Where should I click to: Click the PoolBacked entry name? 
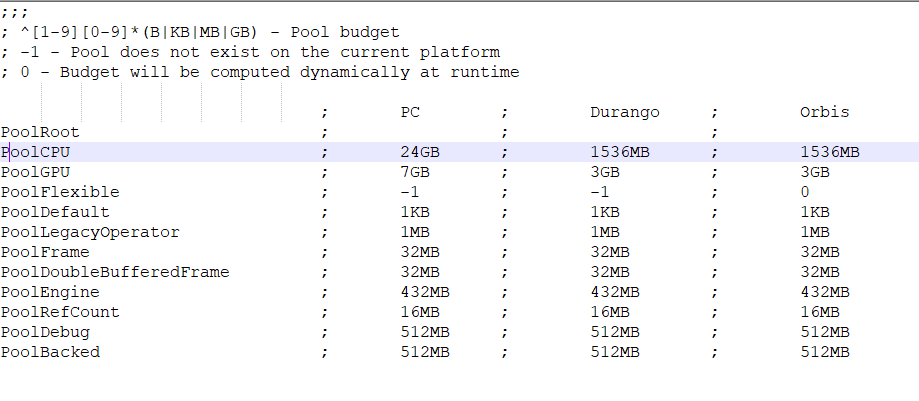click(50, 352)
